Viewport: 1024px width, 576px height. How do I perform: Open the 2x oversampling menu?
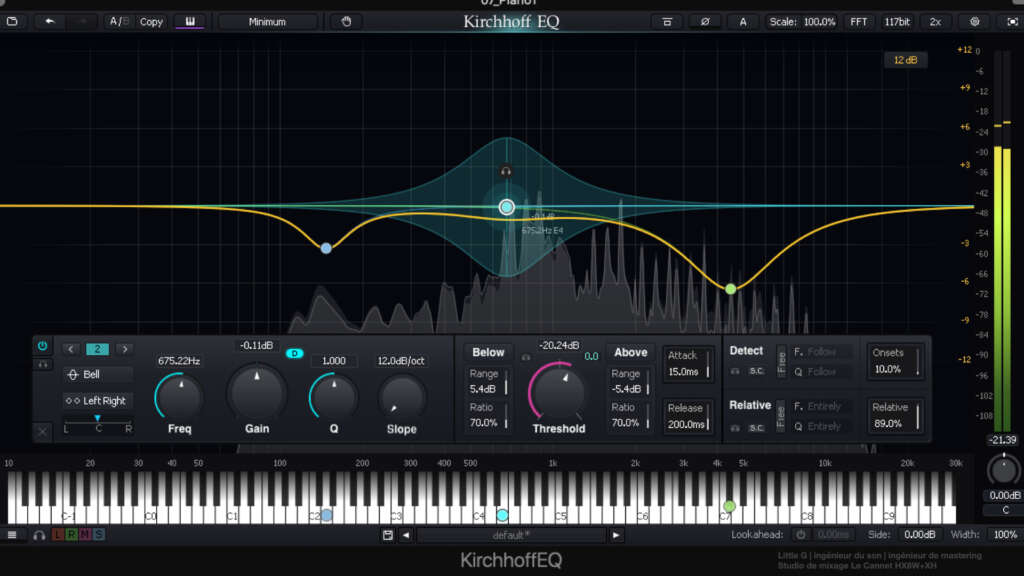[935, 22]
